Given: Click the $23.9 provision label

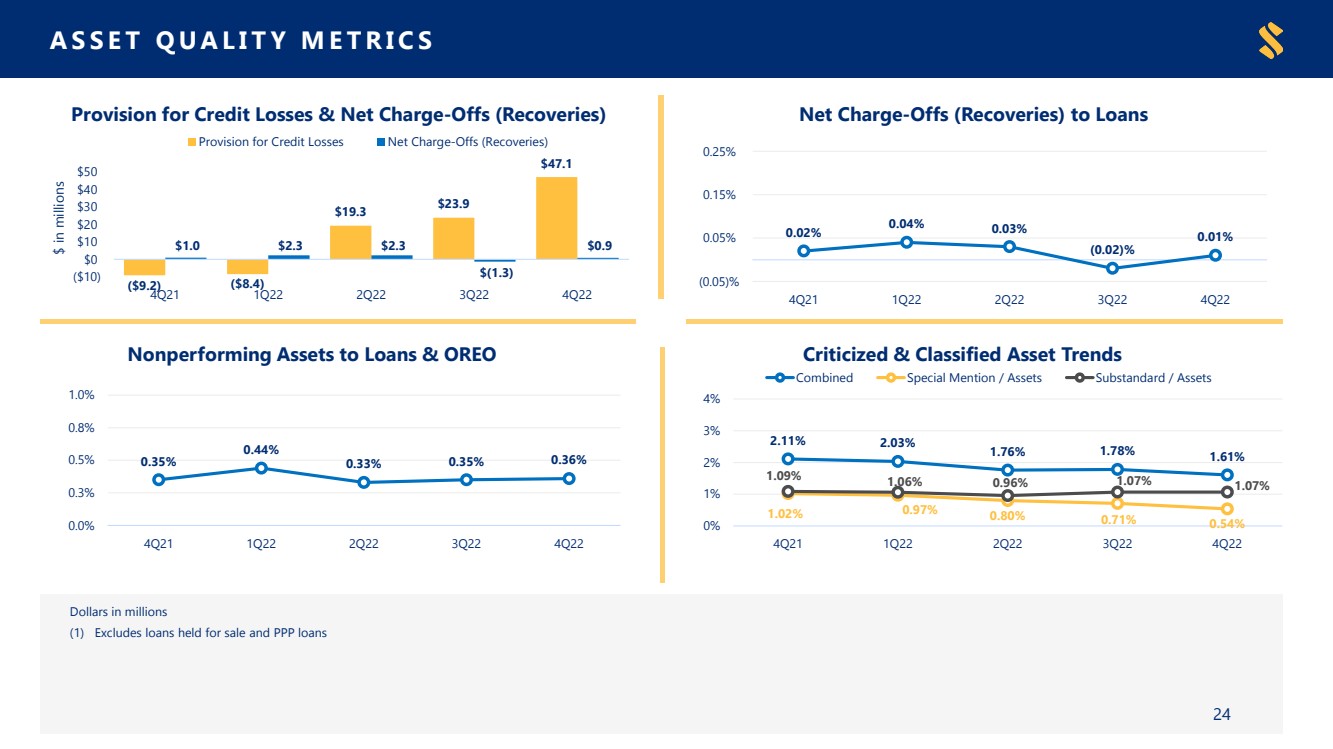Looking at the screenshot, I should pos(453,204).
